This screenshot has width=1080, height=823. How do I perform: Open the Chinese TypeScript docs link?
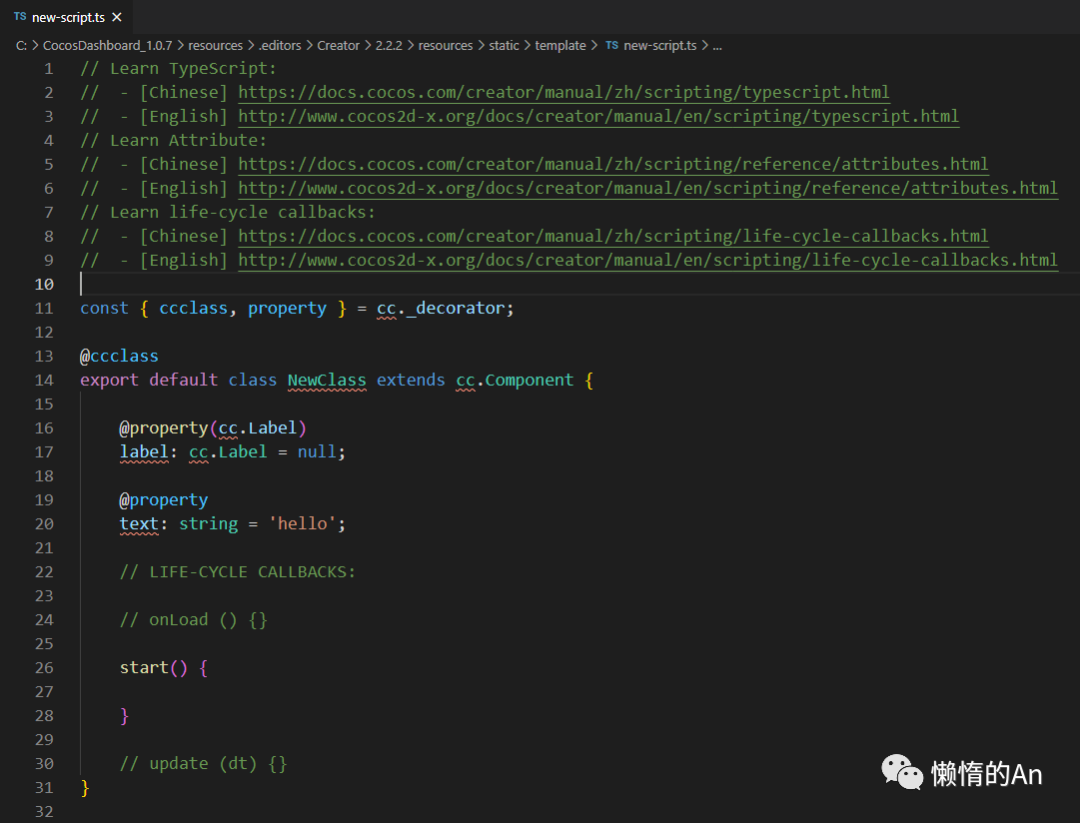pyautogui.click(x=563, y=93)
